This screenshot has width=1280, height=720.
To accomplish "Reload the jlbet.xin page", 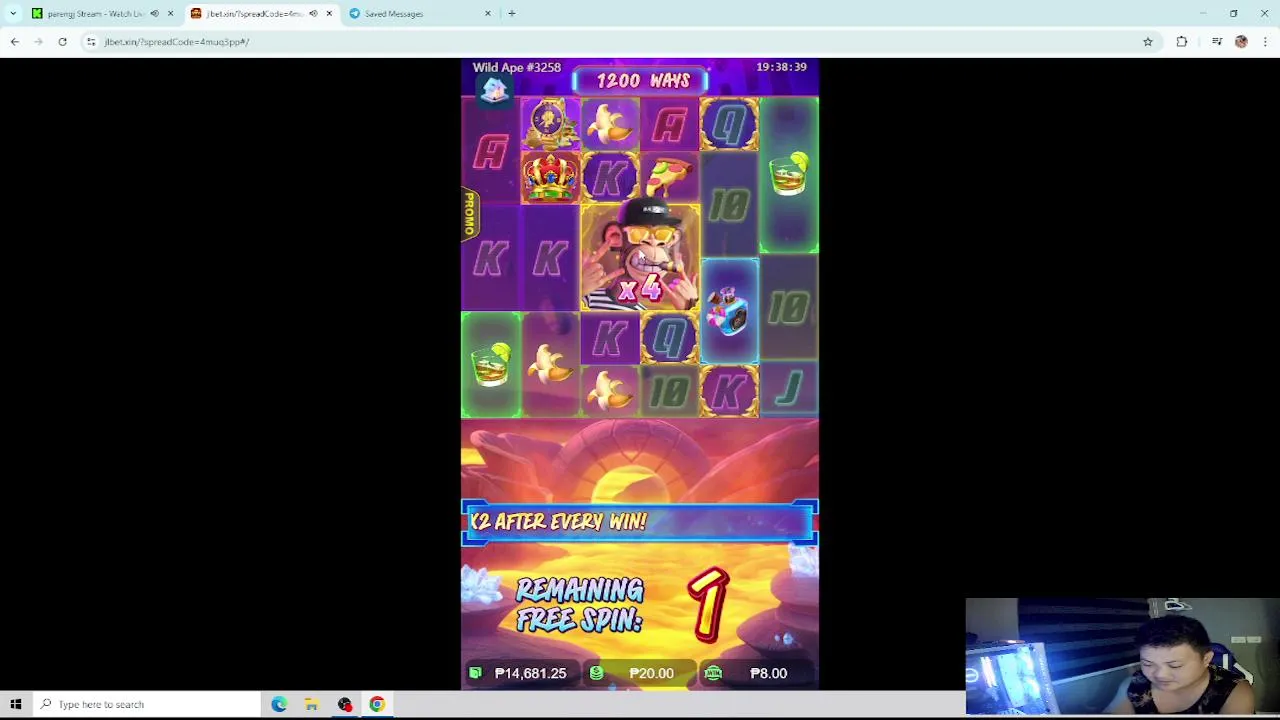I will click(62, 42).
